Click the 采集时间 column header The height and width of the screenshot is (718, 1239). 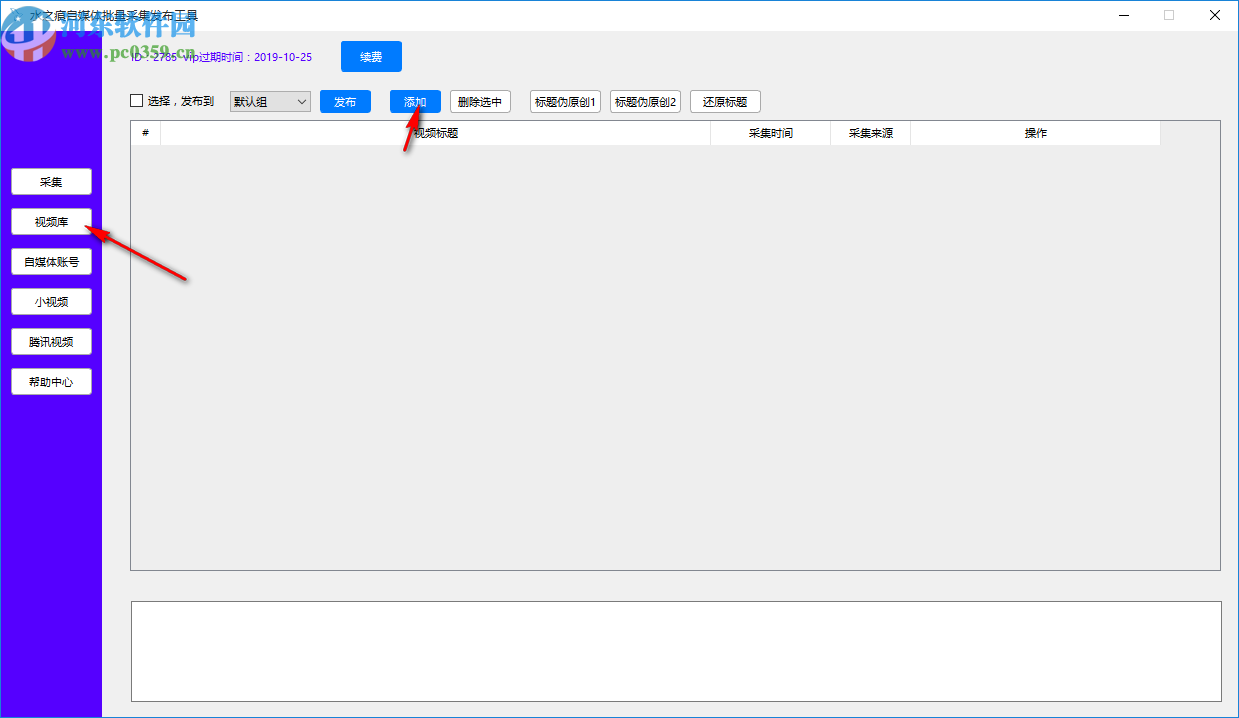point(770,133)
